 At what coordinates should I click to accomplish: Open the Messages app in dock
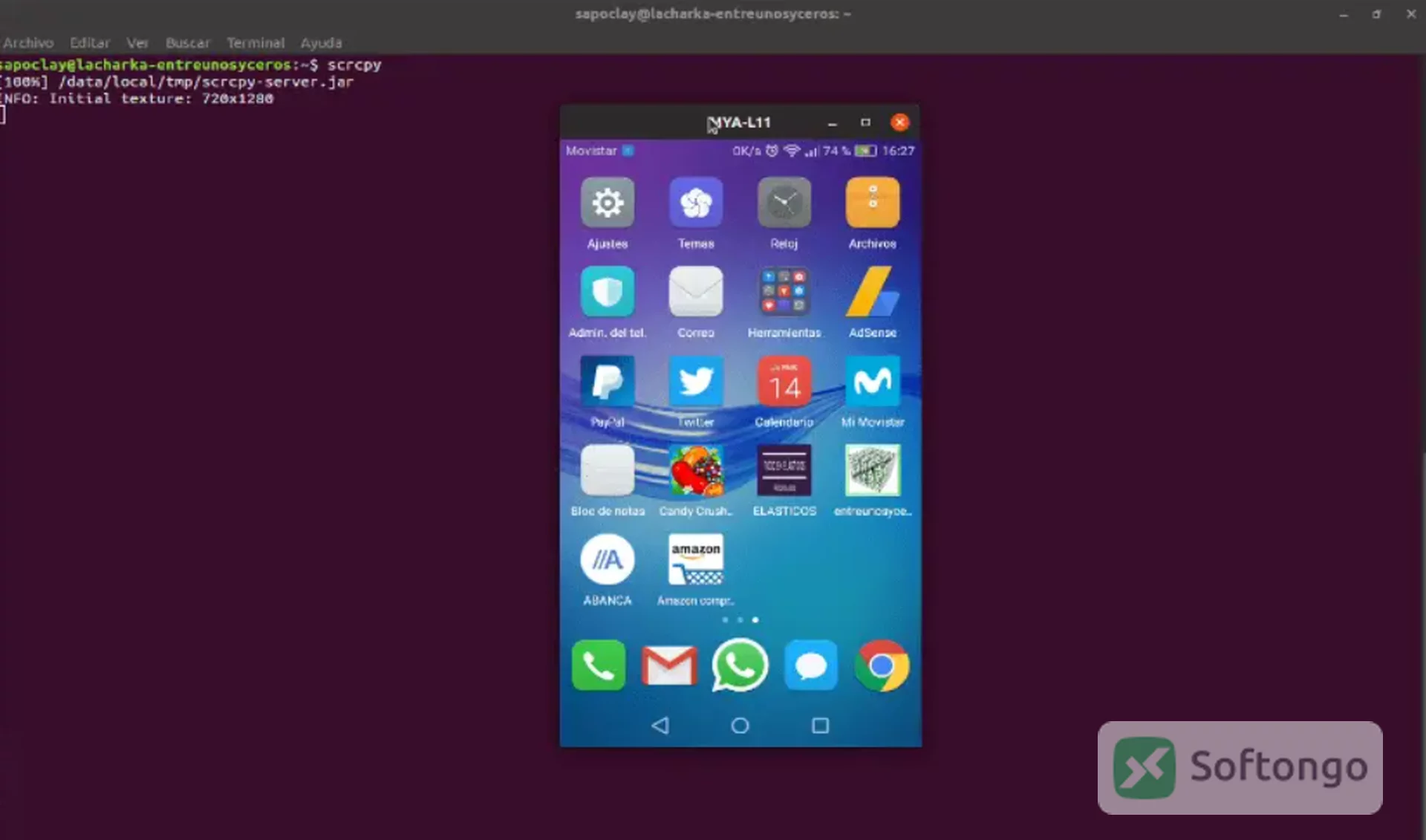[x=811, y=665]
